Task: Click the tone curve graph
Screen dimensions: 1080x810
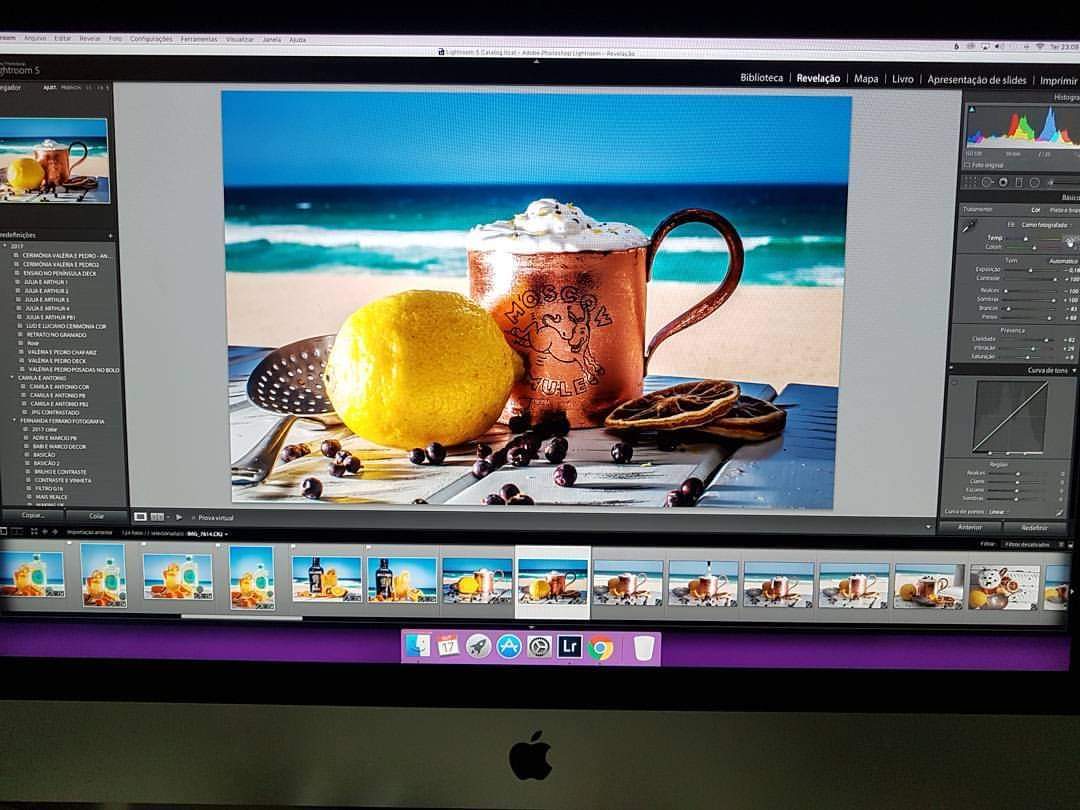Action: coord(1010,417)
